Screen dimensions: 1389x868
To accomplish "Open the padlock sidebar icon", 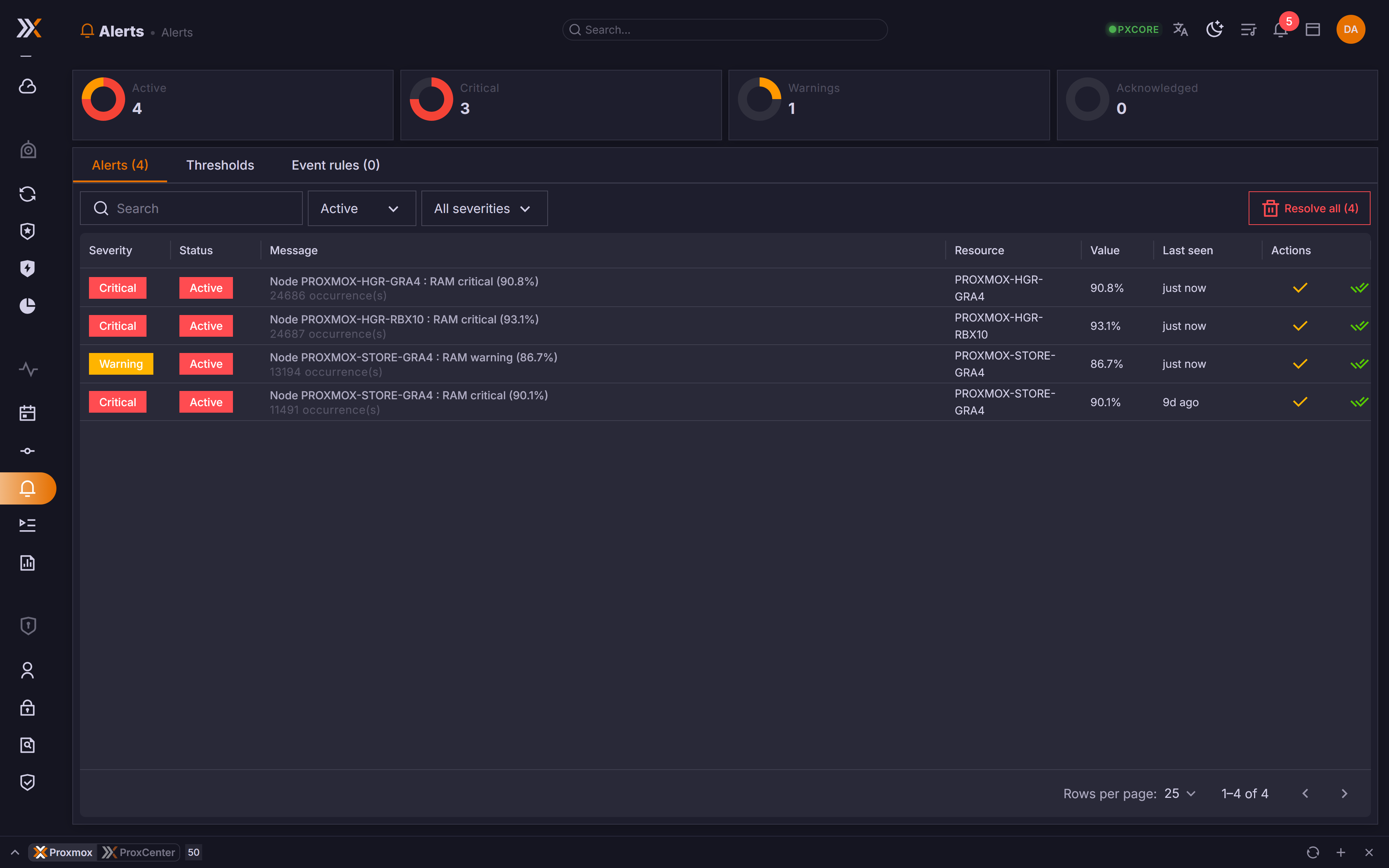I will click(x=27, y=708).
